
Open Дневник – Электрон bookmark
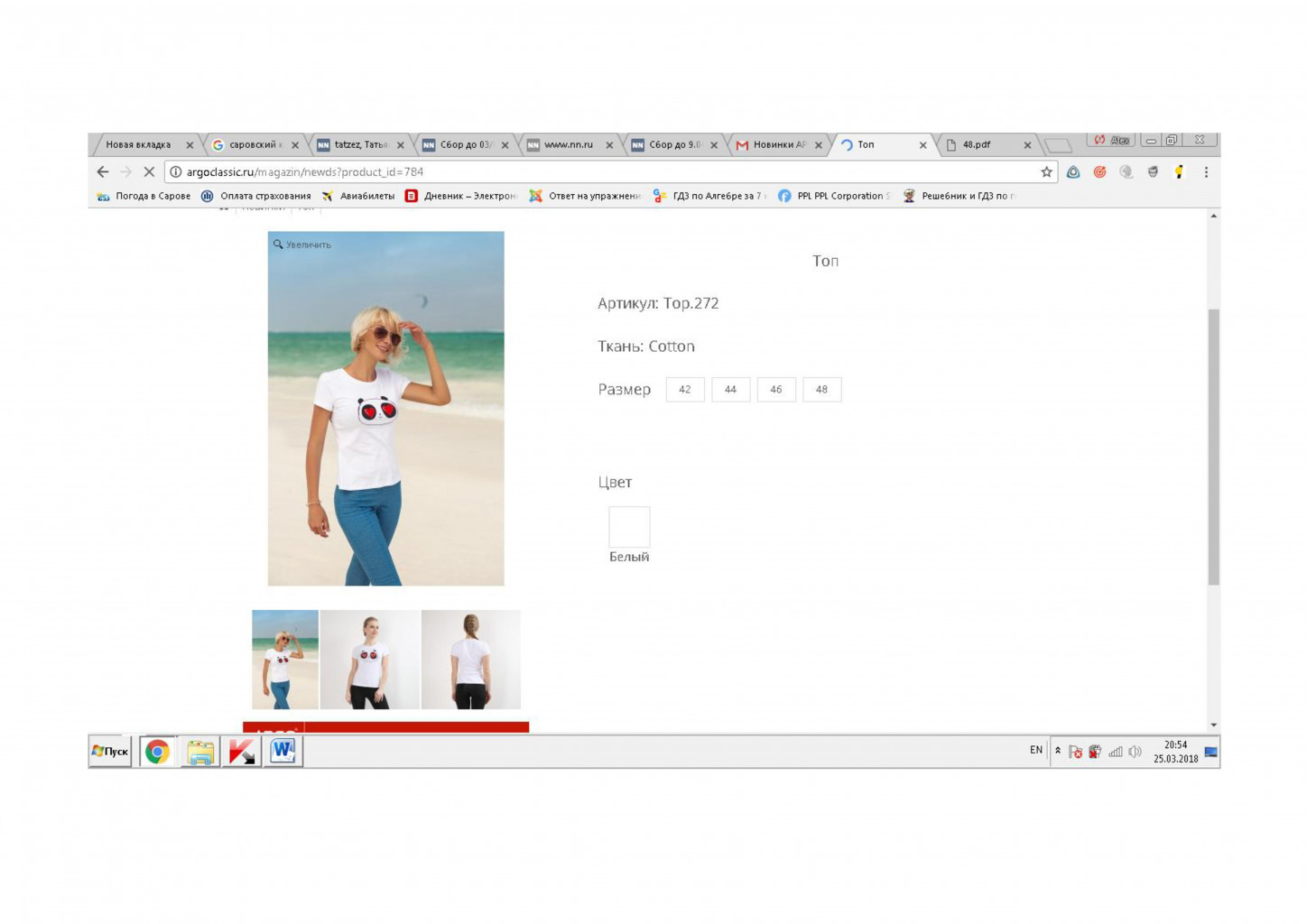click(460, 196)
